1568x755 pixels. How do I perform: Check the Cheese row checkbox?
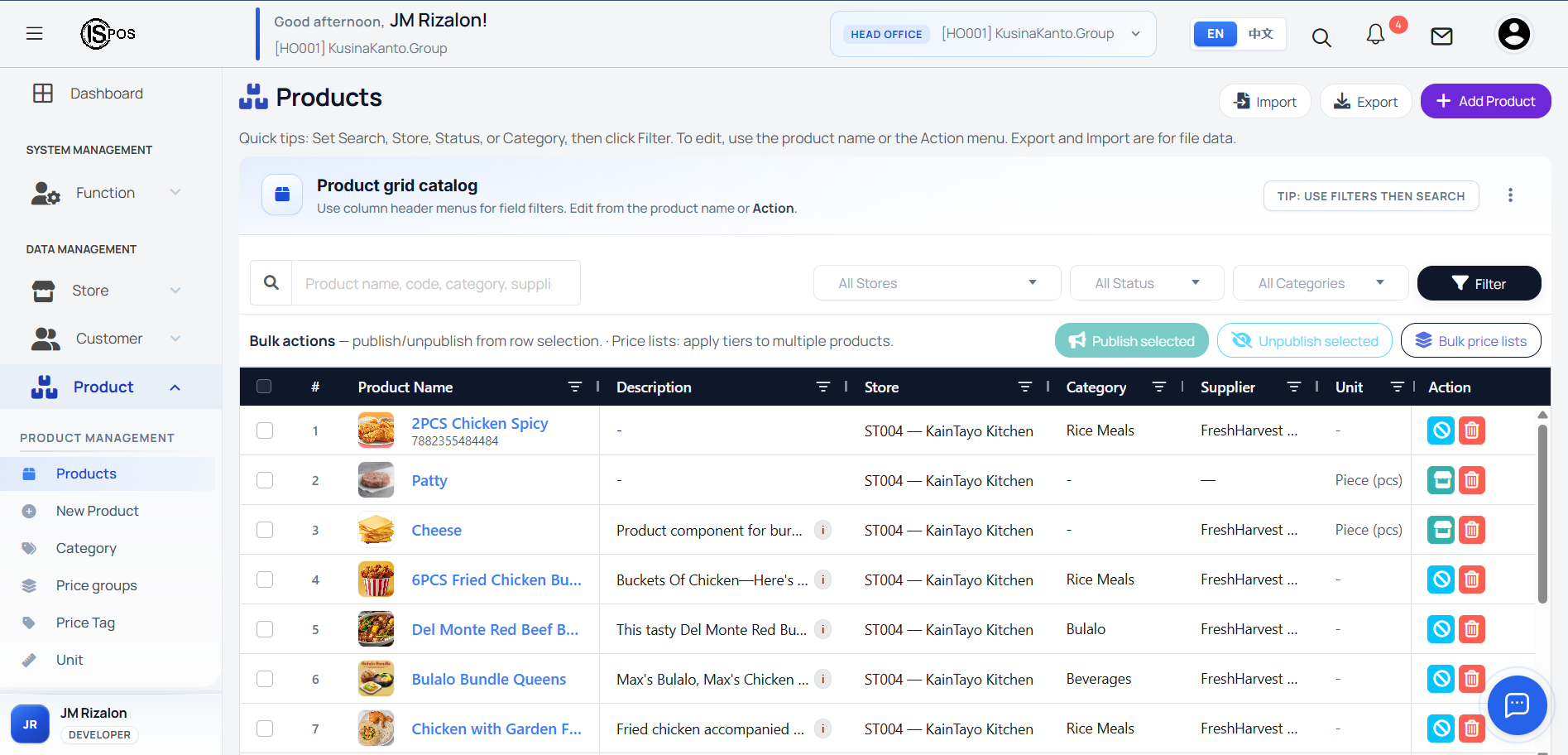click(x=265, y=530)
